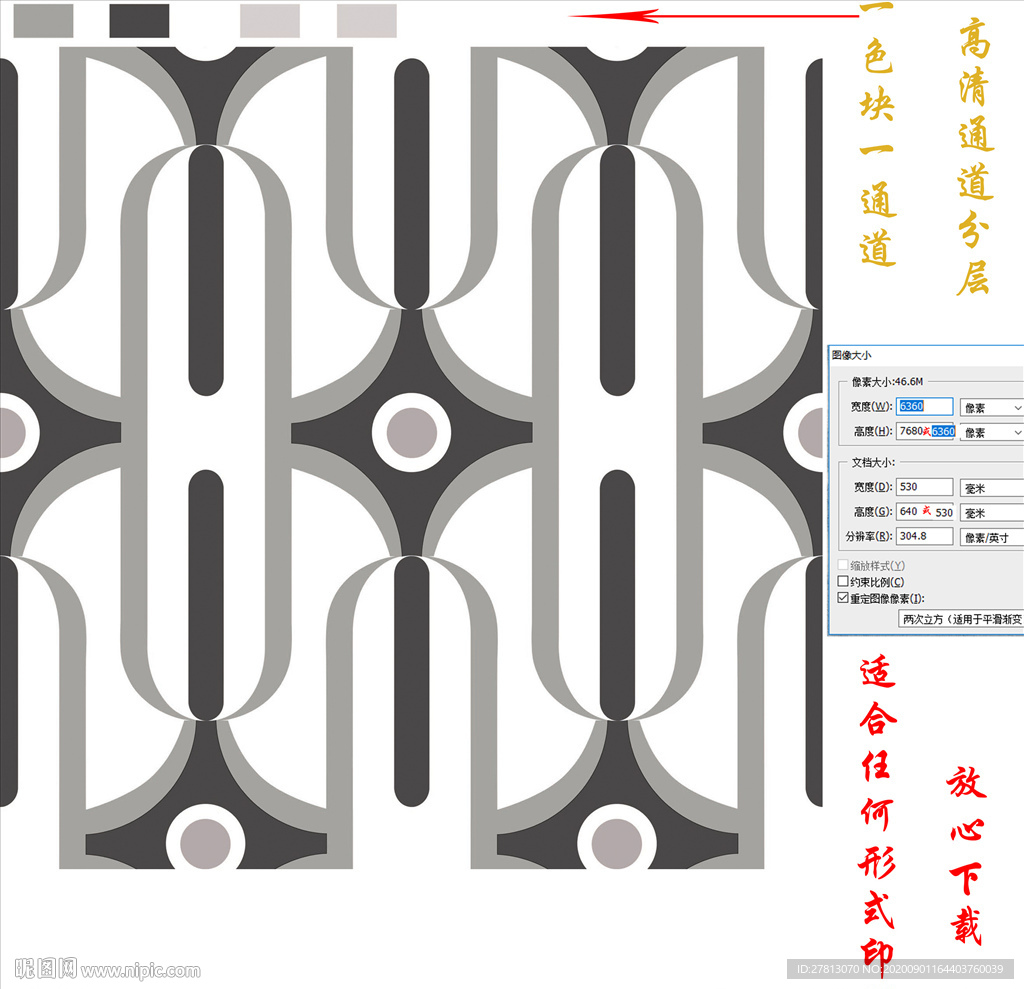Click the pixel width field showing 6360
This screenshot has height=989, width=1024.
coord(924,406)
